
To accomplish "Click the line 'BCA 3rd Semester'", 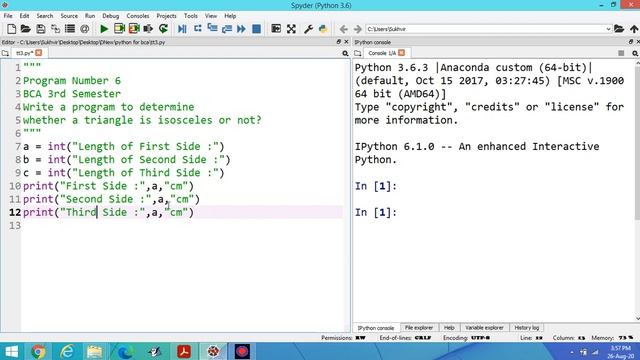I will (72, 94).
